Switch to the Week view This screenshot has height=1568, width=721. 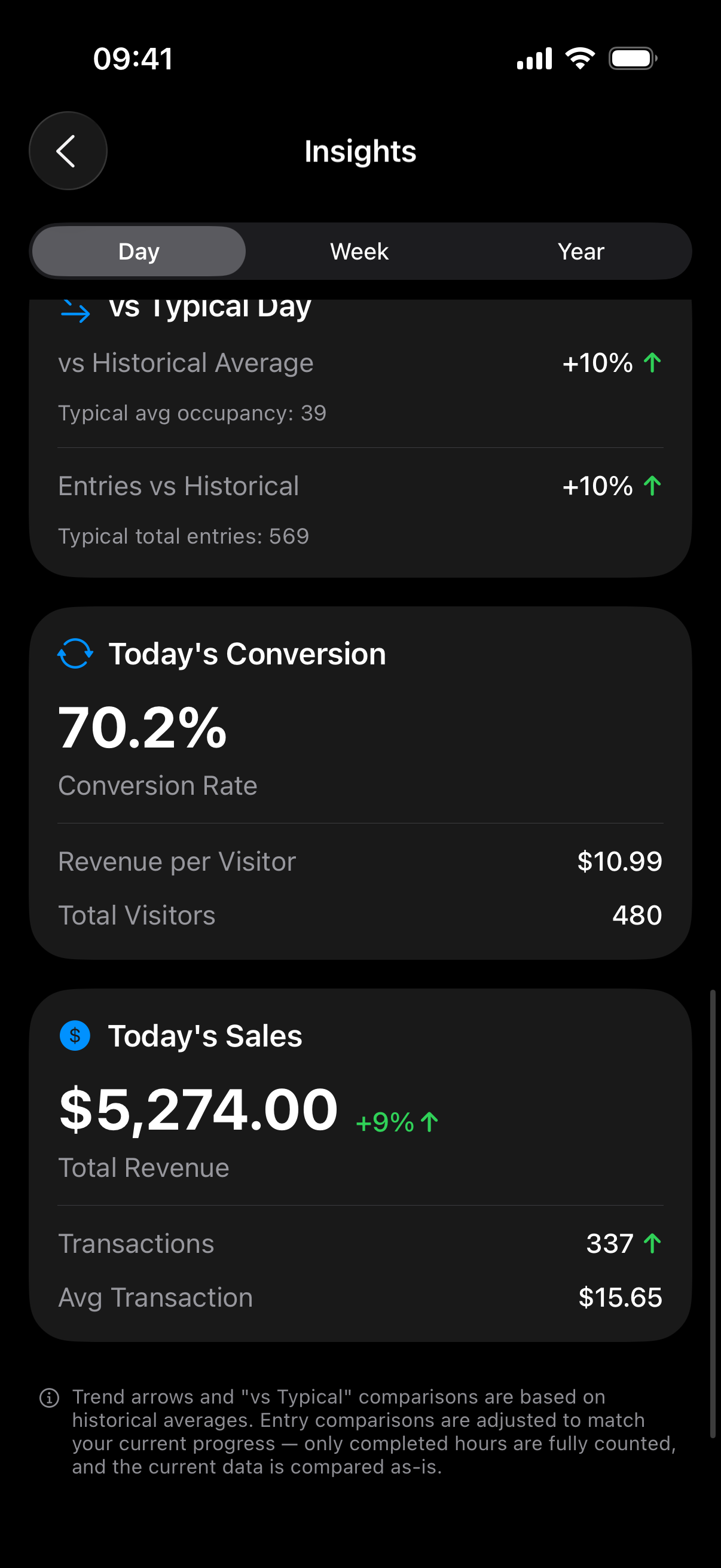359,251
